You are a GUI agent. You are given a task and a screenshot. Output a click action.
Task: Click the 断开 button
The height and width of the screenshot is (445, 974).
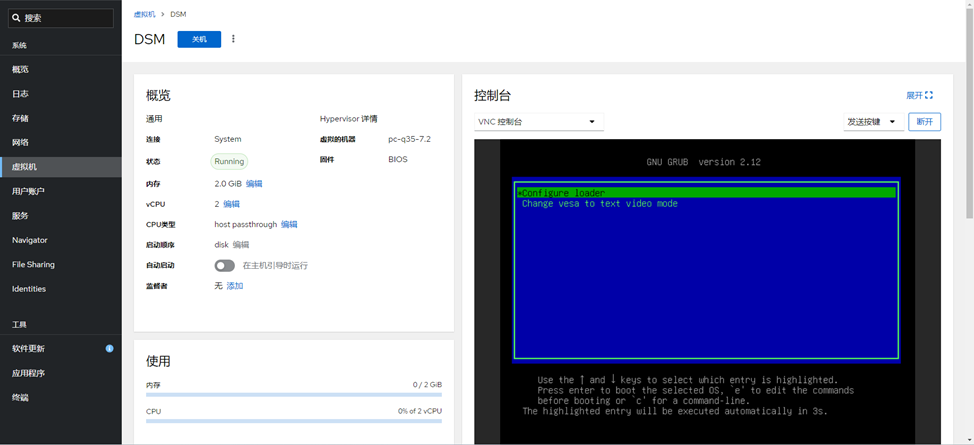tap(924, 122)
